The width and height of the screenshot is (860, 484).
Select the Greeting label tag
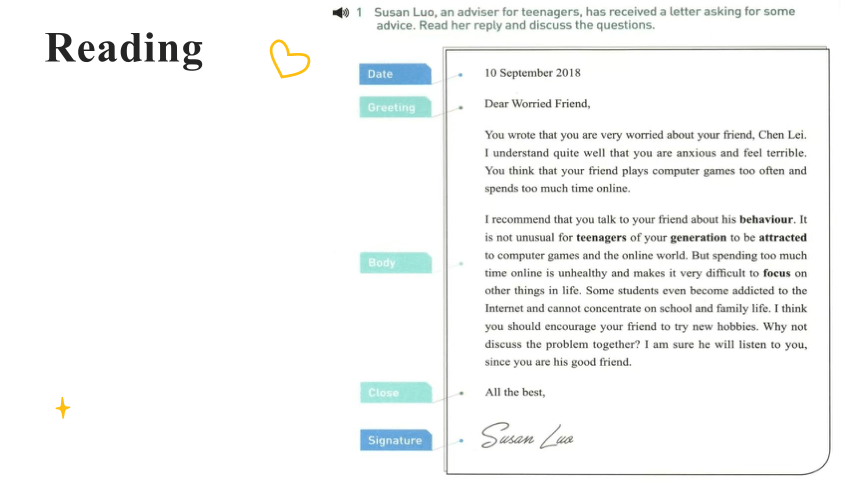click(x=395, y=107)
